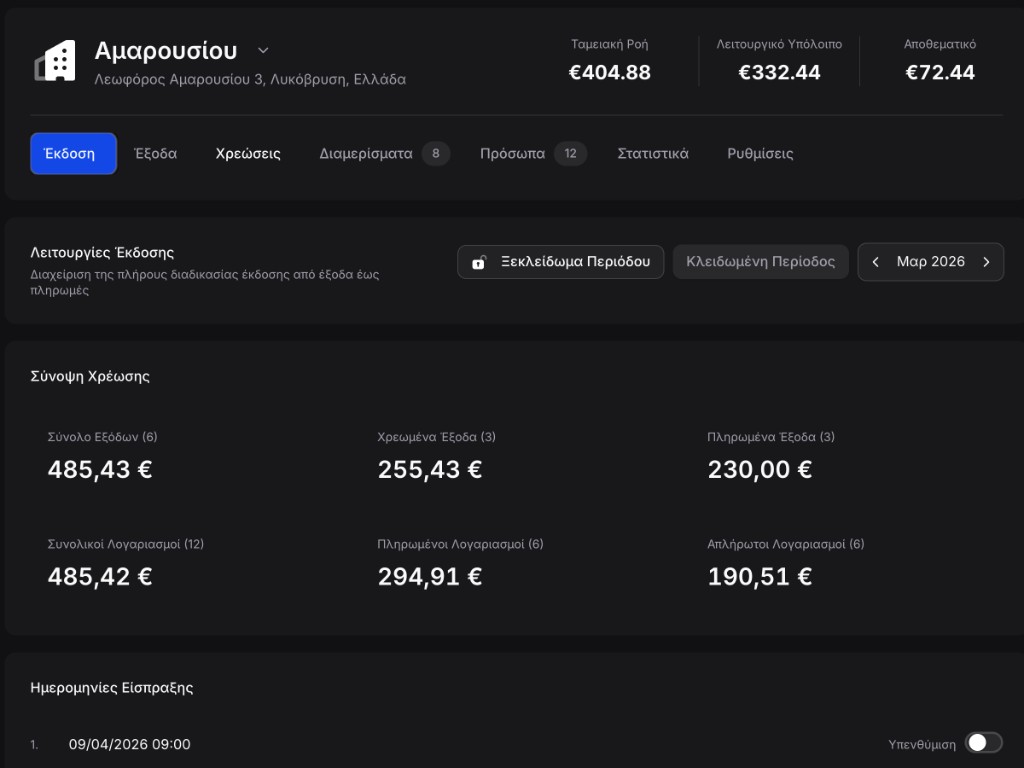Click the Ταμειακή Ροή amount €404.88
The image size is (1024, 768).
610,72
